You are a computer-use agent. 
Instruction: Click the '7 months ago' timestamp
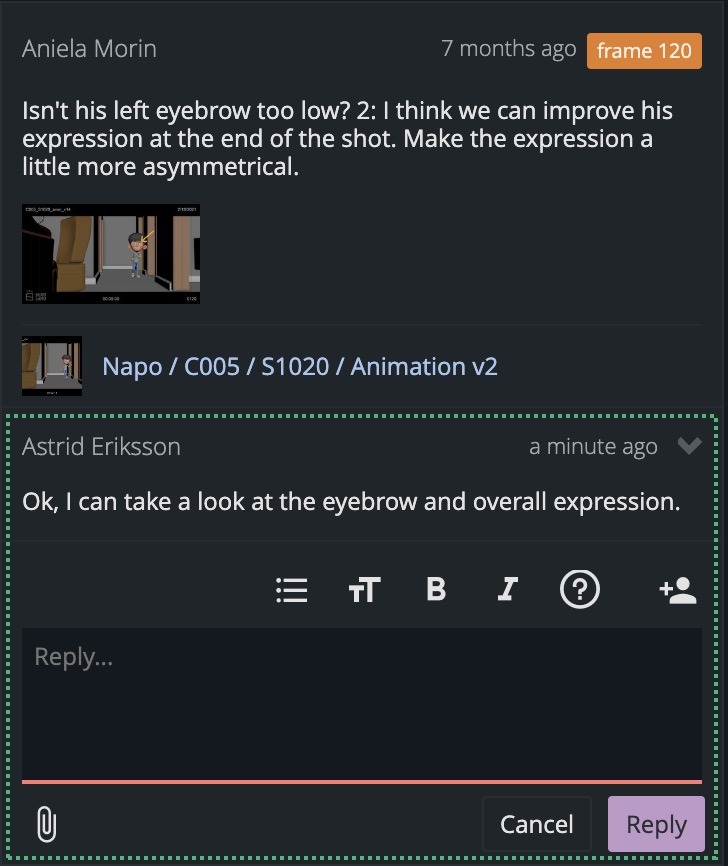click(508, 49)
